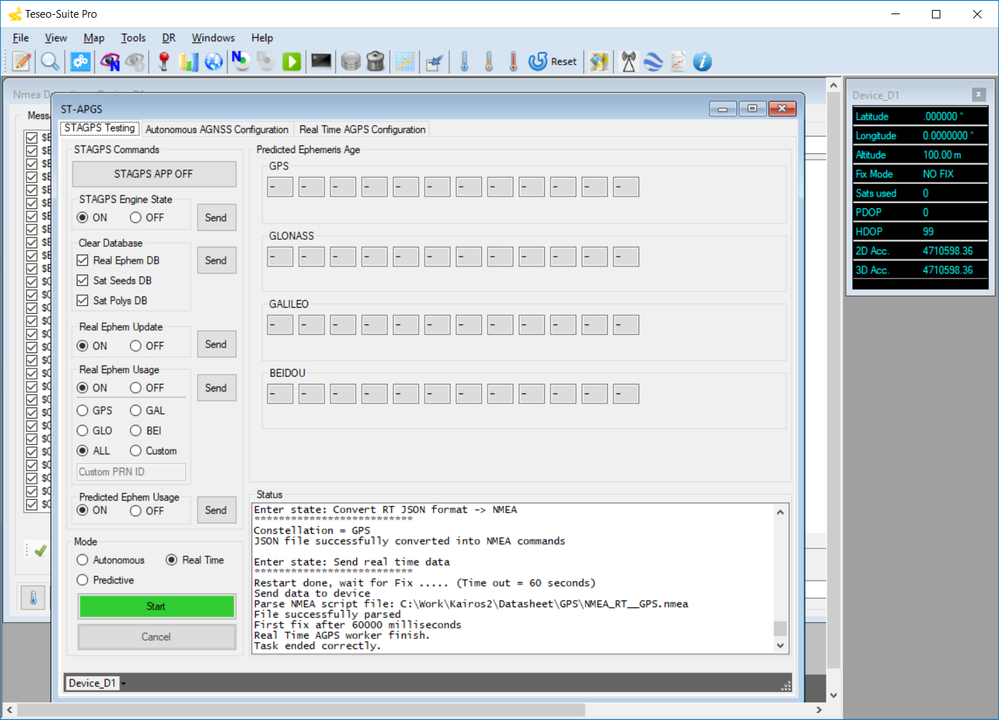Click the thermometer icon in the Nmea window
This screenshot has height=720, width=999.
coord(33,598)
